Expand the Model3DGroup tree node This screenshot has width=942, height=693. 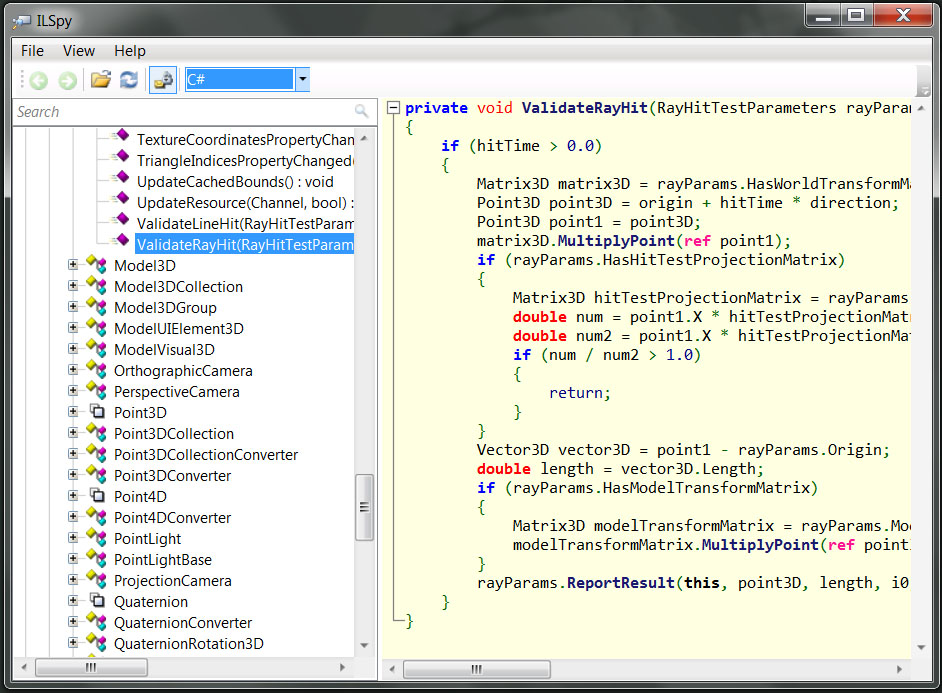73,307
